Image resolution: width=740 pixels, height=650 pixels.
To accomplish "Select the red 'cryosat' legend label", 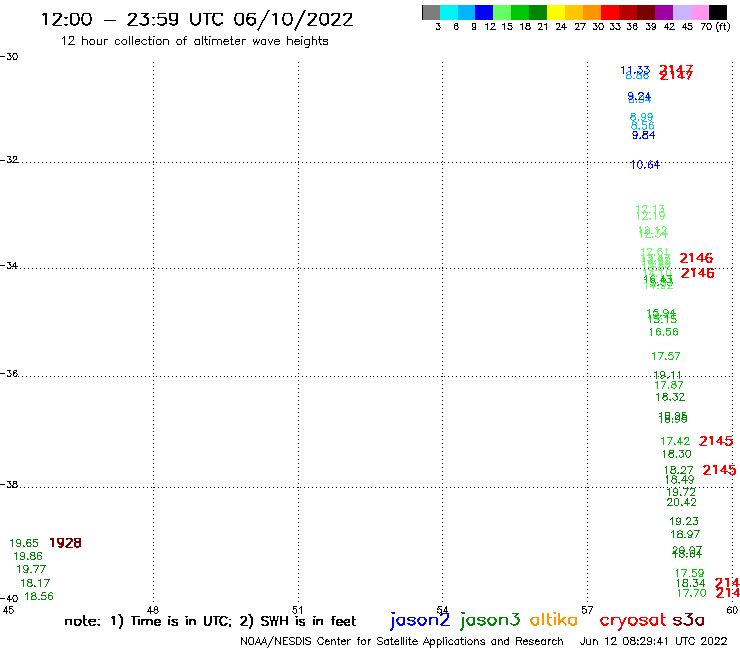I will pos(632,620).
